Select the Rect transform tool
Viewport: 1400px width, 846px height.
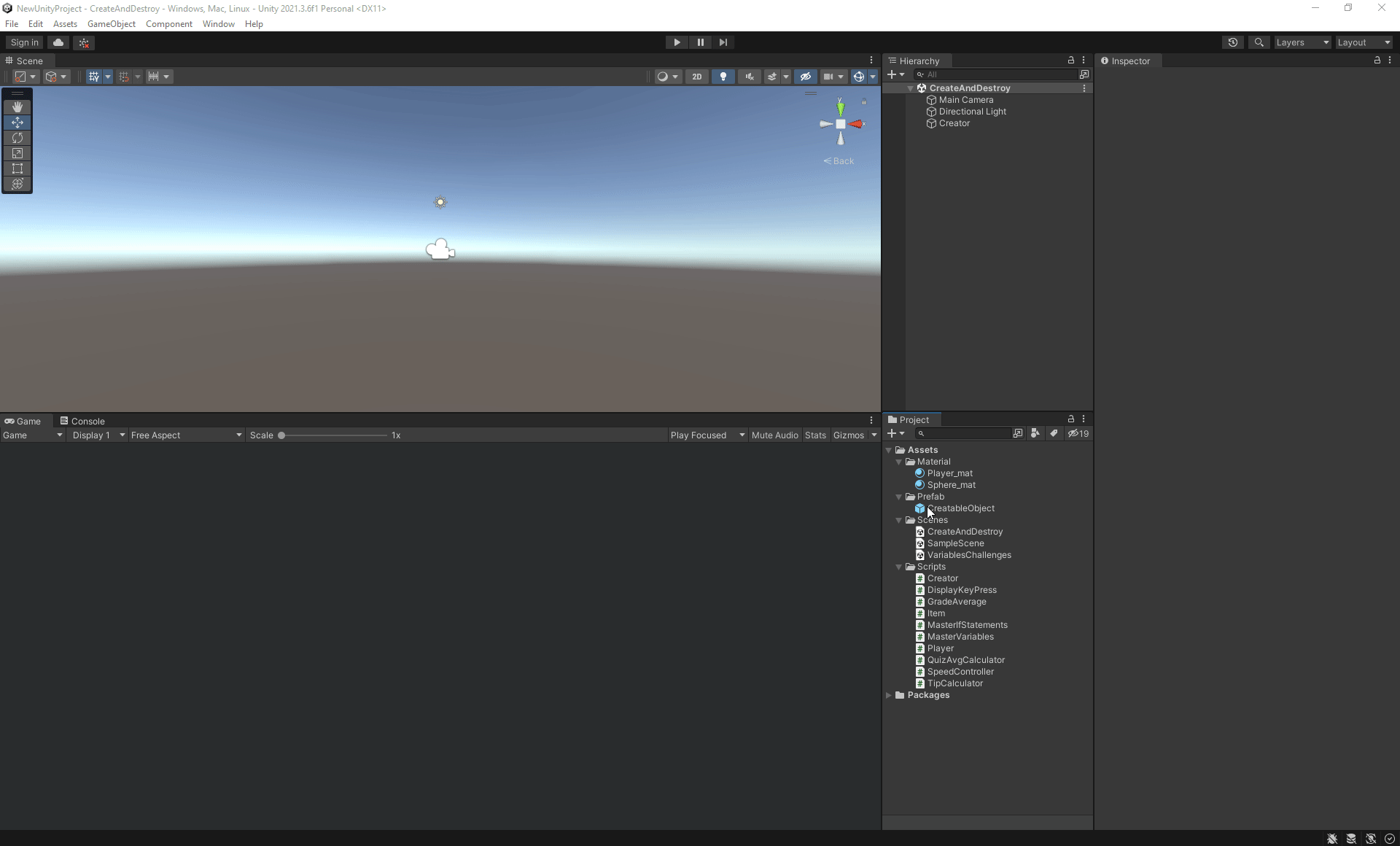pos(17,168)
